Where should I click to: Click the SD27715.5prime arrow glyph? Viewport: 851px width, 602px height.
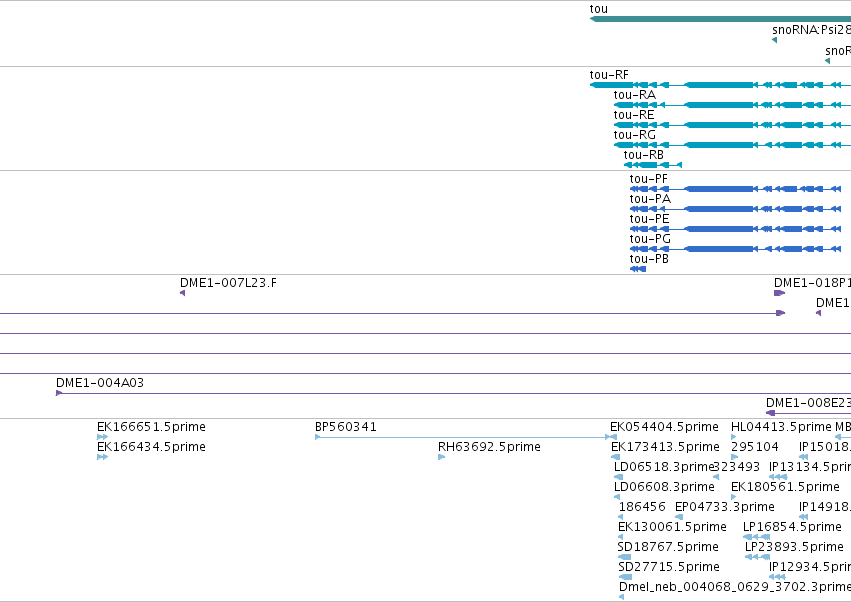point(626,578)
